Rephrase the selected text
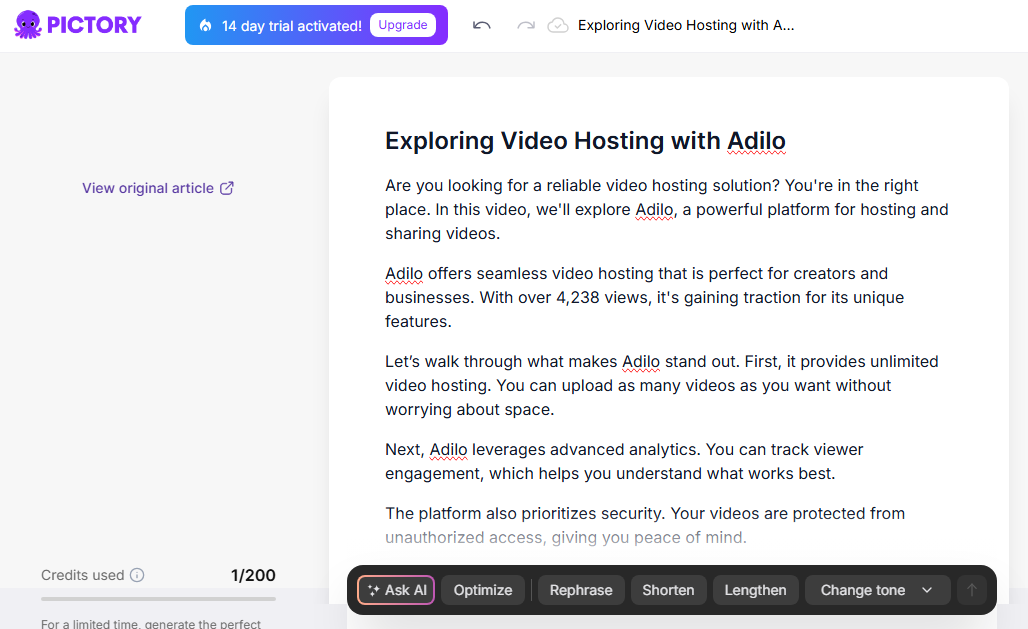 [581, 590]
